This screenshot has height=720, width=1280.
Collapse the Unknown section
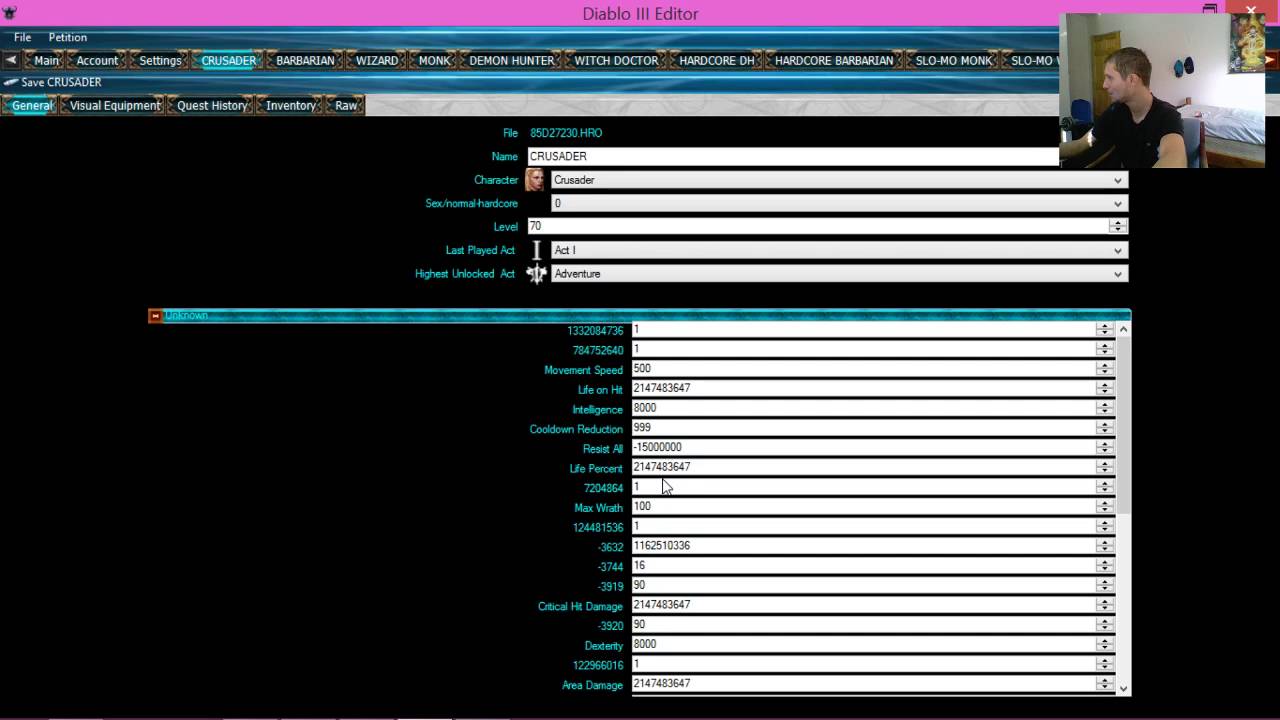[155, 316]
